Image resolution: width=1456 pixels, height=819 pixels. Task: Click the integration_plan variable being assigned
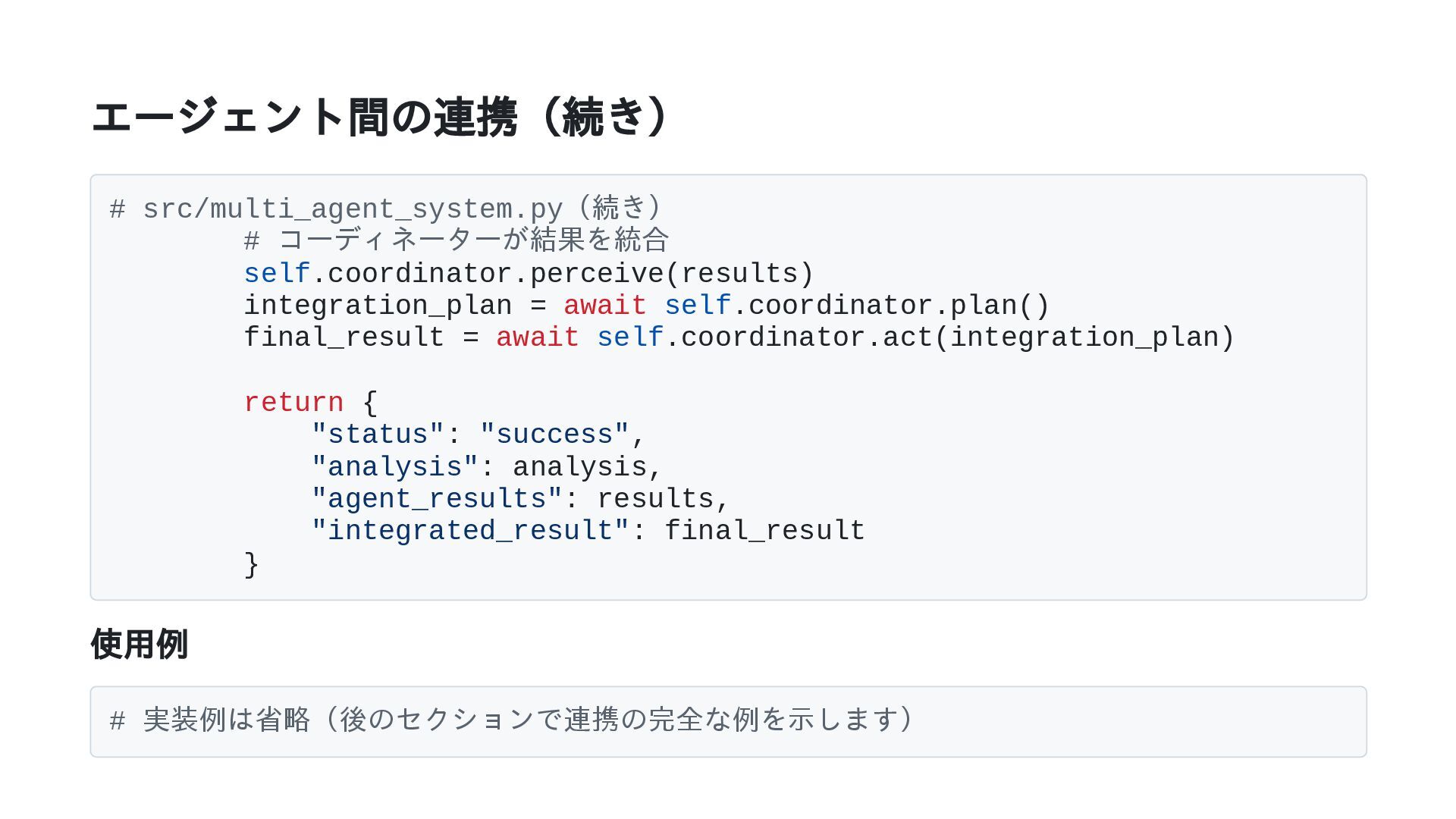378,306
